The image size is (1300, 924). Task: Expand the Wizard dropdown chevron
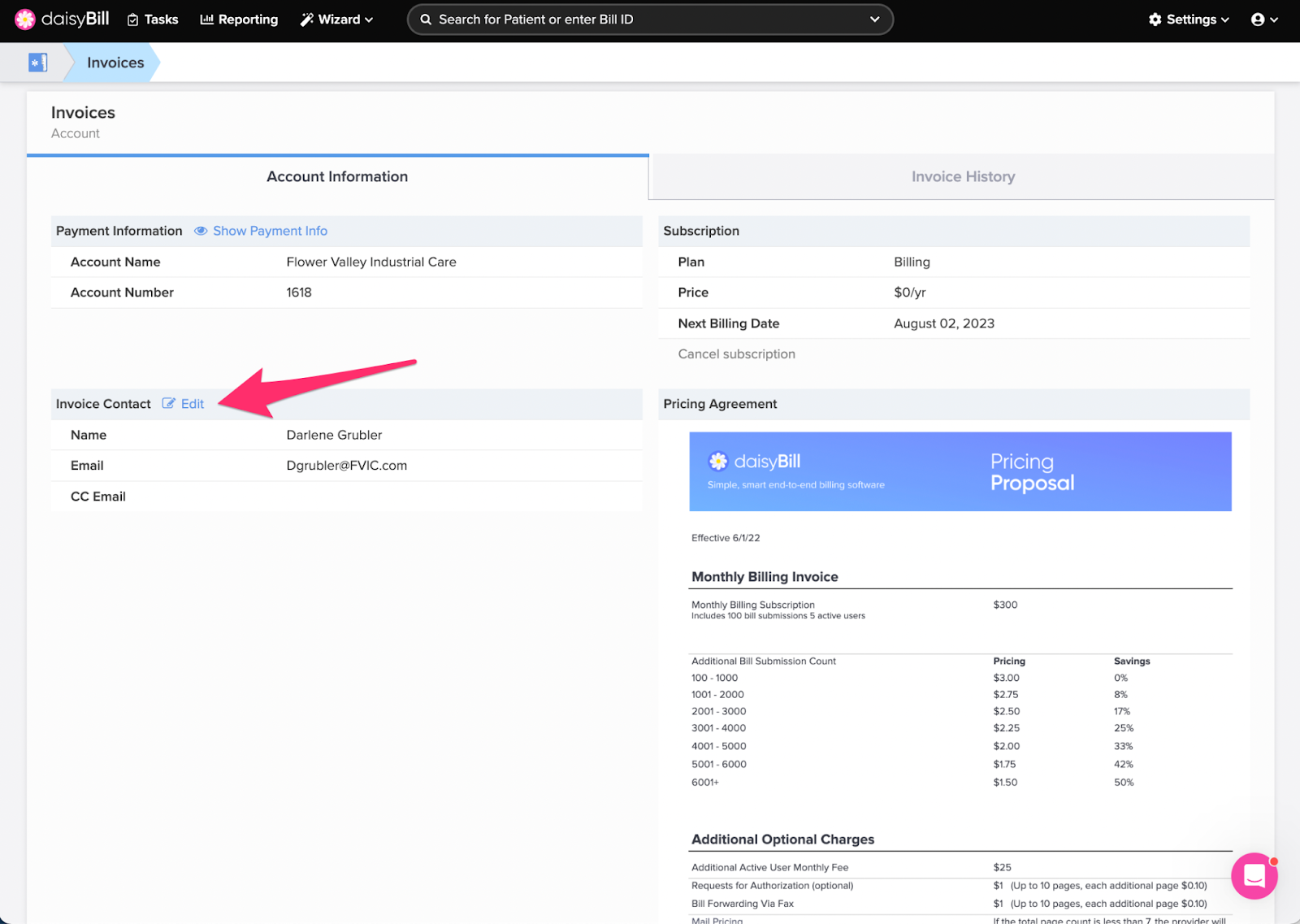point(368,19)
